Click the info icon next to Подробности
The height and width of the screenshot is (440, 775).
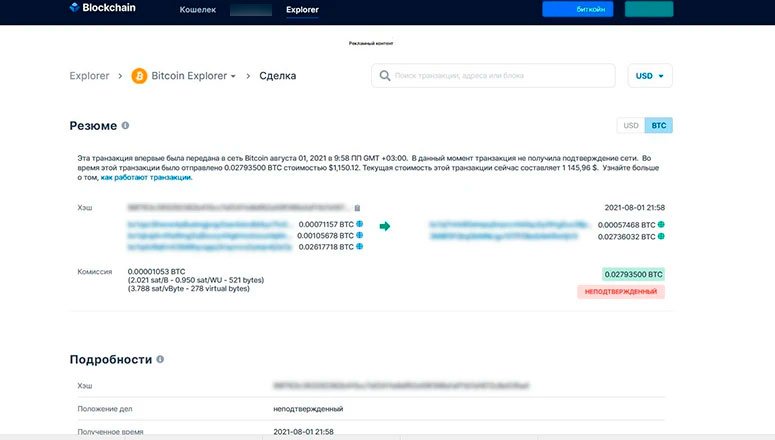click(160, 359)
